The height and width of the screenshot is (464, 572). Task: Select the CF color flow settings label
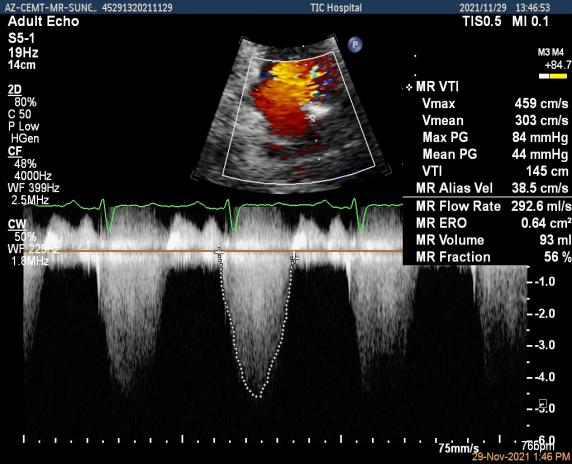click(x=15, y=151)
